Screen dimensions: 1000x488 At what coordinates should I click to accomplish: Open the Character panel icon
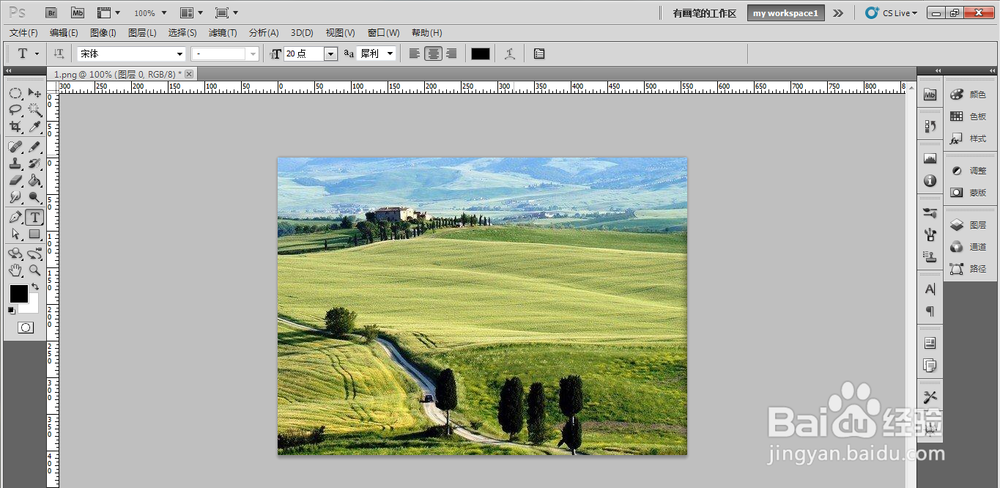tap(930, 289)
